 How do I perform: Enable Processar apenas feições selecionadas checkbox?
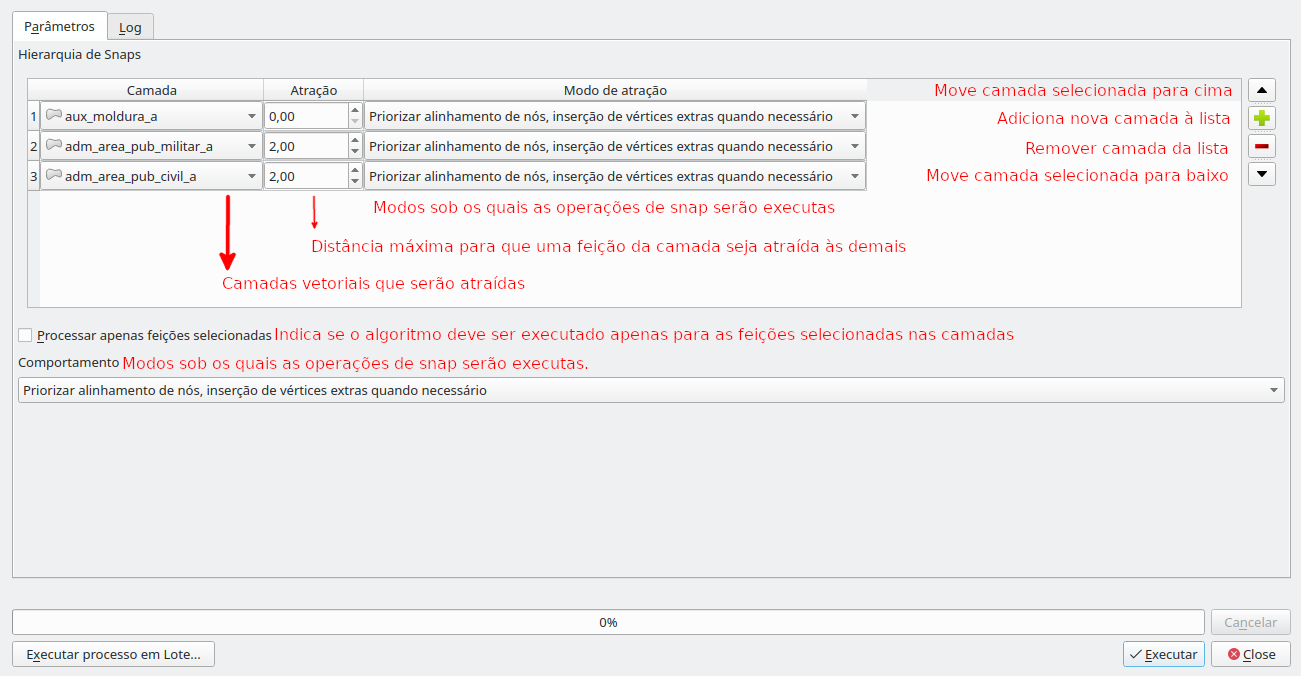click(25, 335)
